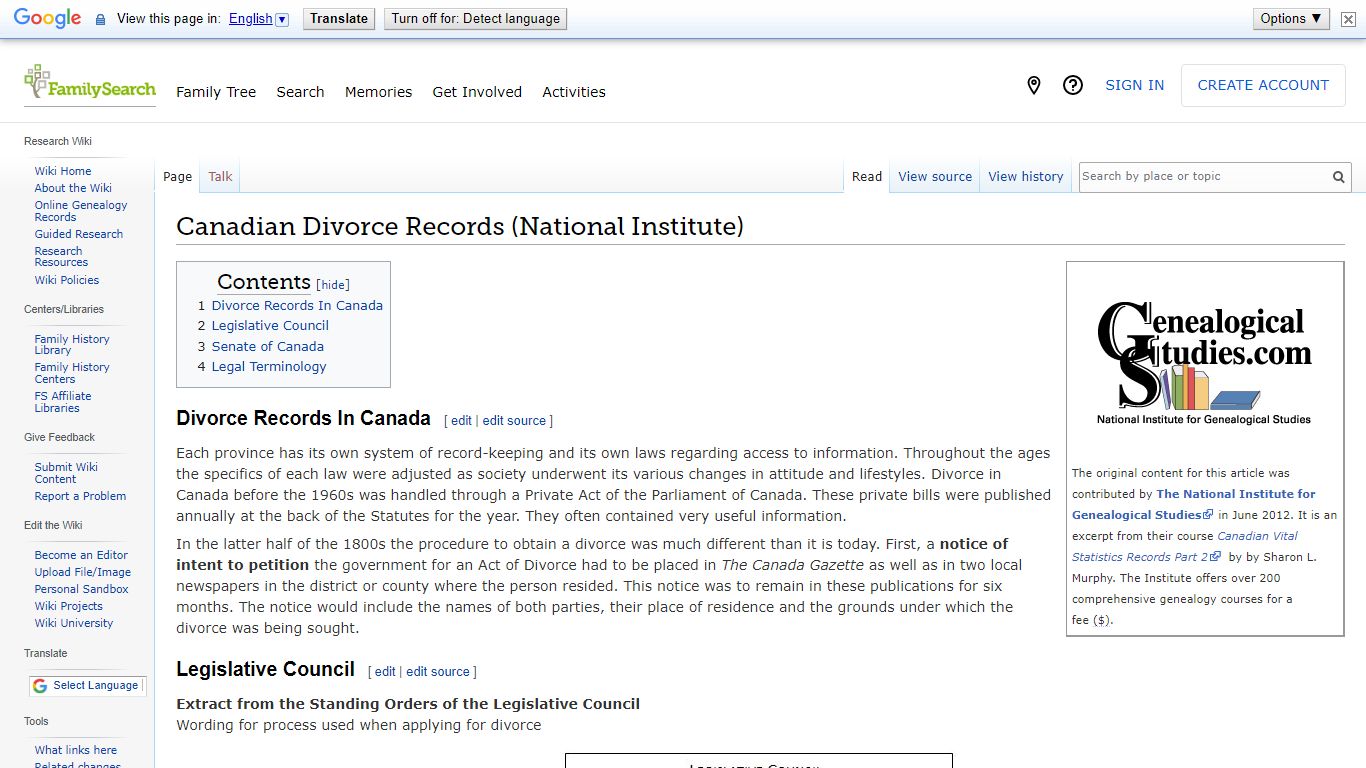Image resolution: width=1366 pixels, height=768 pixels.
Task: Open the View source tab
Action: pyautogui.click(x=935, y=177)
